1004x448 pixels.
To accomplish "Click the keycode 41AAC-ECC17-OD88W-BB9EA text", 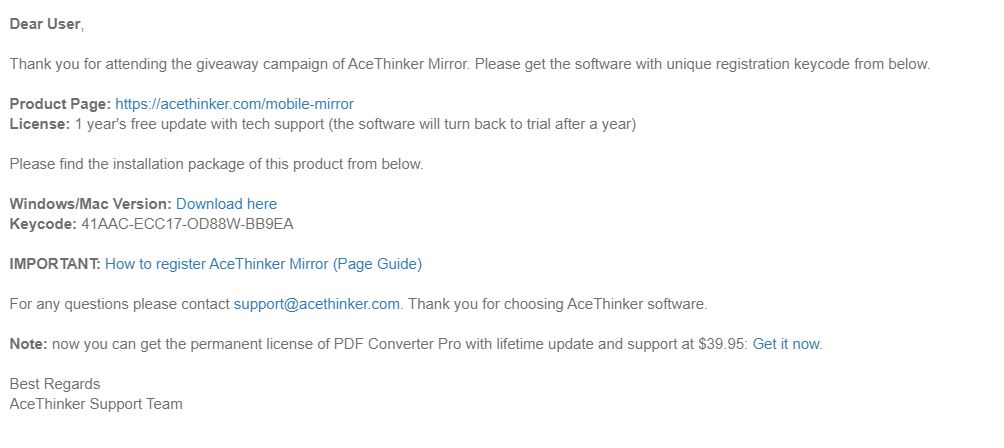I will [x=185, y=224].
